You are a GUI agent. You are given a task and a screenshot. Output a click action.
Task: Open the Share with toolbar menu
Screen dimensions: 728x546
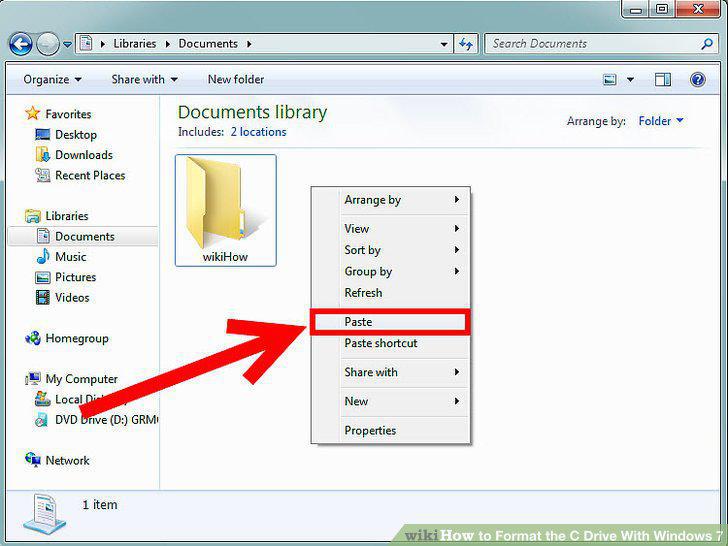coord(144,79)
